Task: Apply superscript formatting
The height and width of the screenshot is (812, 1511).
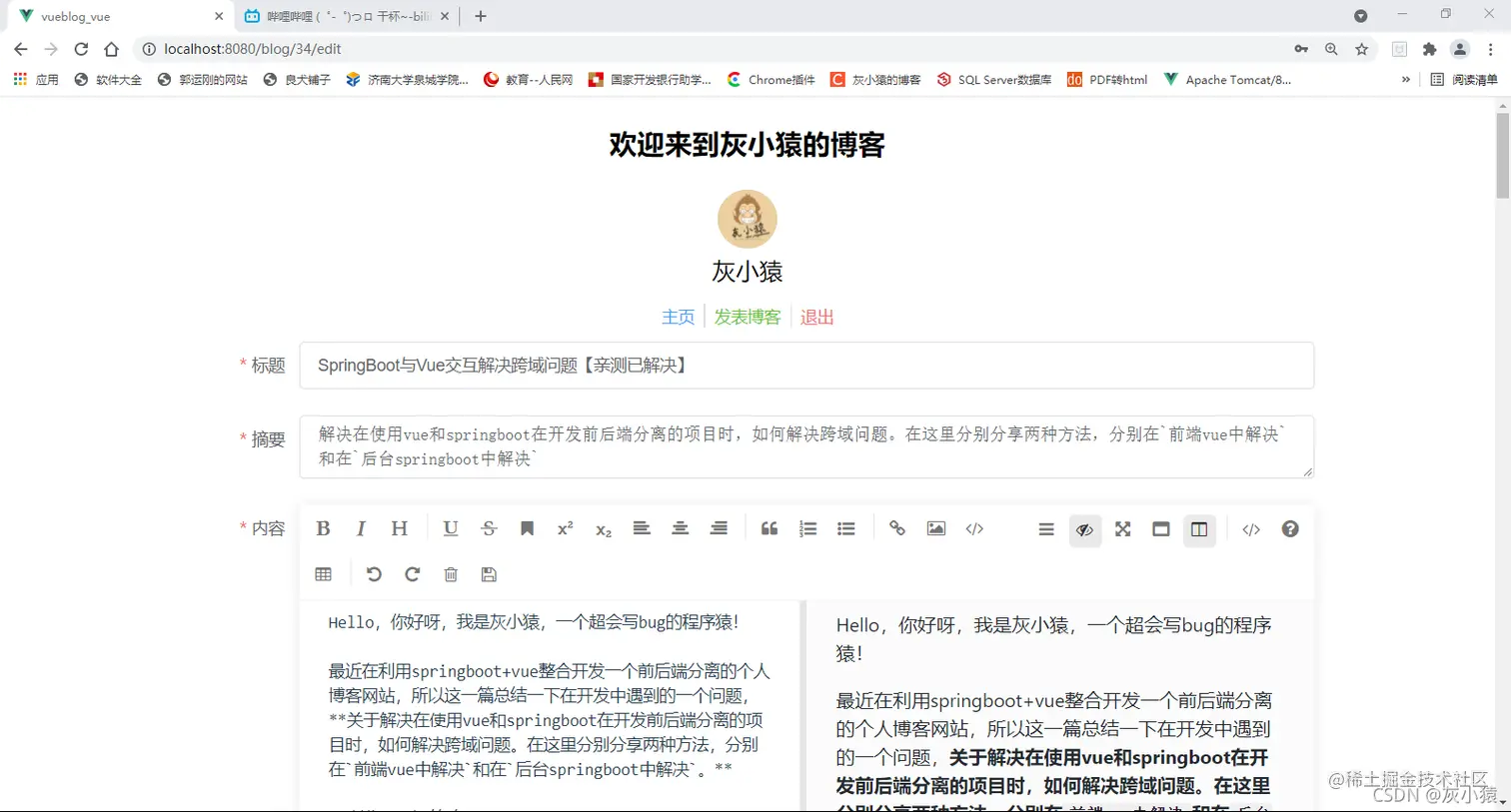Action: click(x=565, y=528)
